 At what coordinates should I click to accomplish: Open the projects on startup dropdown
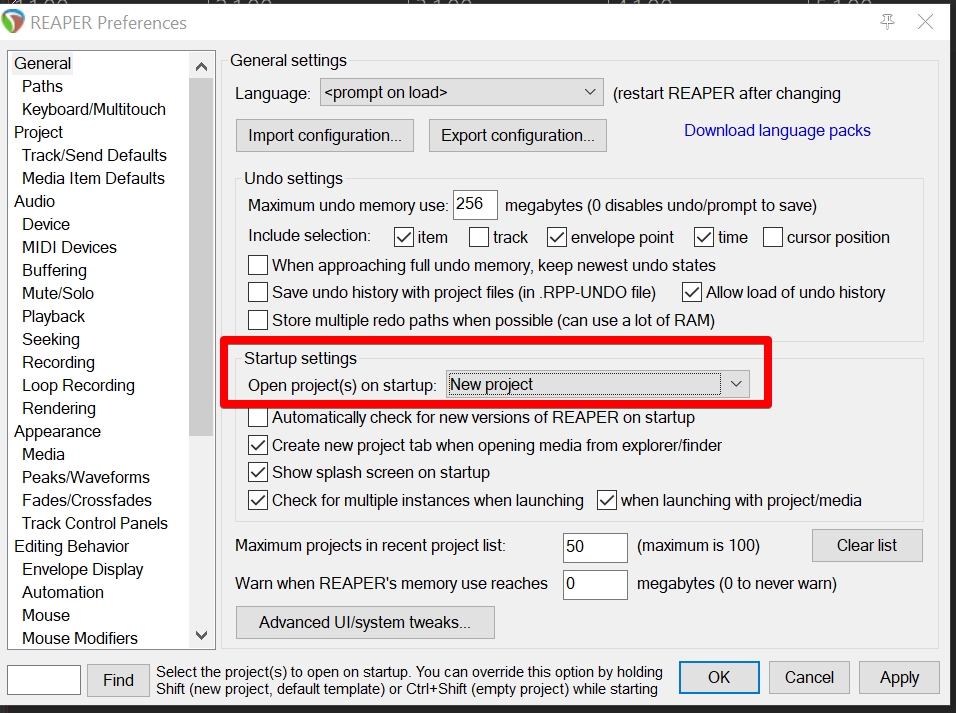tap(598, 384)
